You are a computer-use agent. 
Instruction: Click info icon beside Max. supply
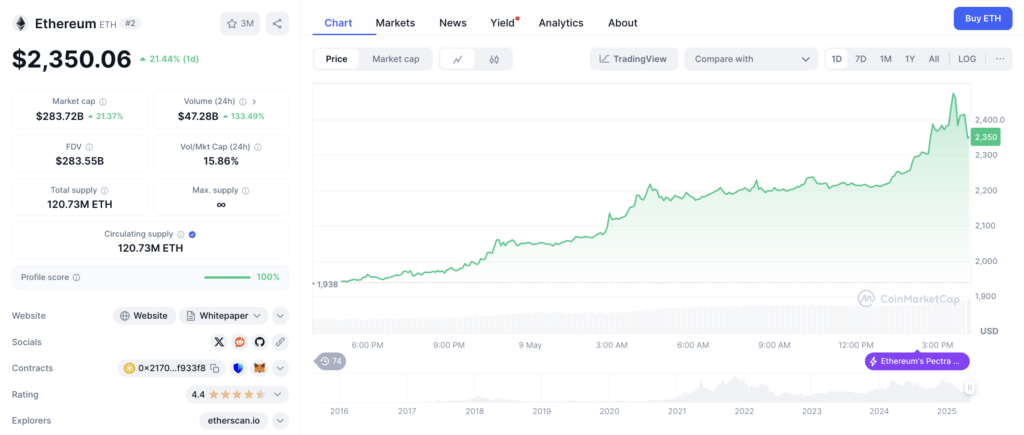[x=246, y=191]
